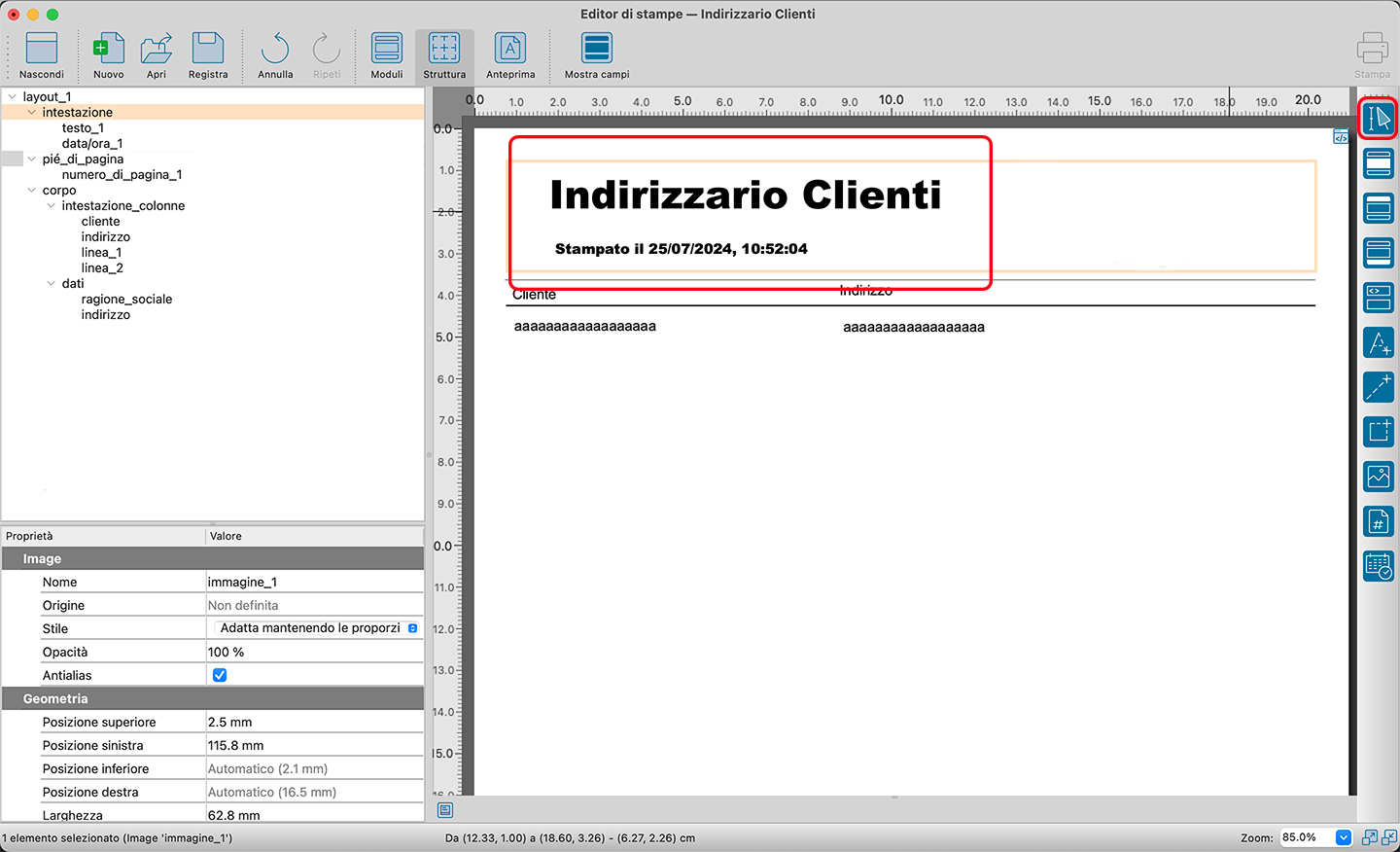
Task: Collapse the corpo tree node
Action: click(x=32, y=191)
